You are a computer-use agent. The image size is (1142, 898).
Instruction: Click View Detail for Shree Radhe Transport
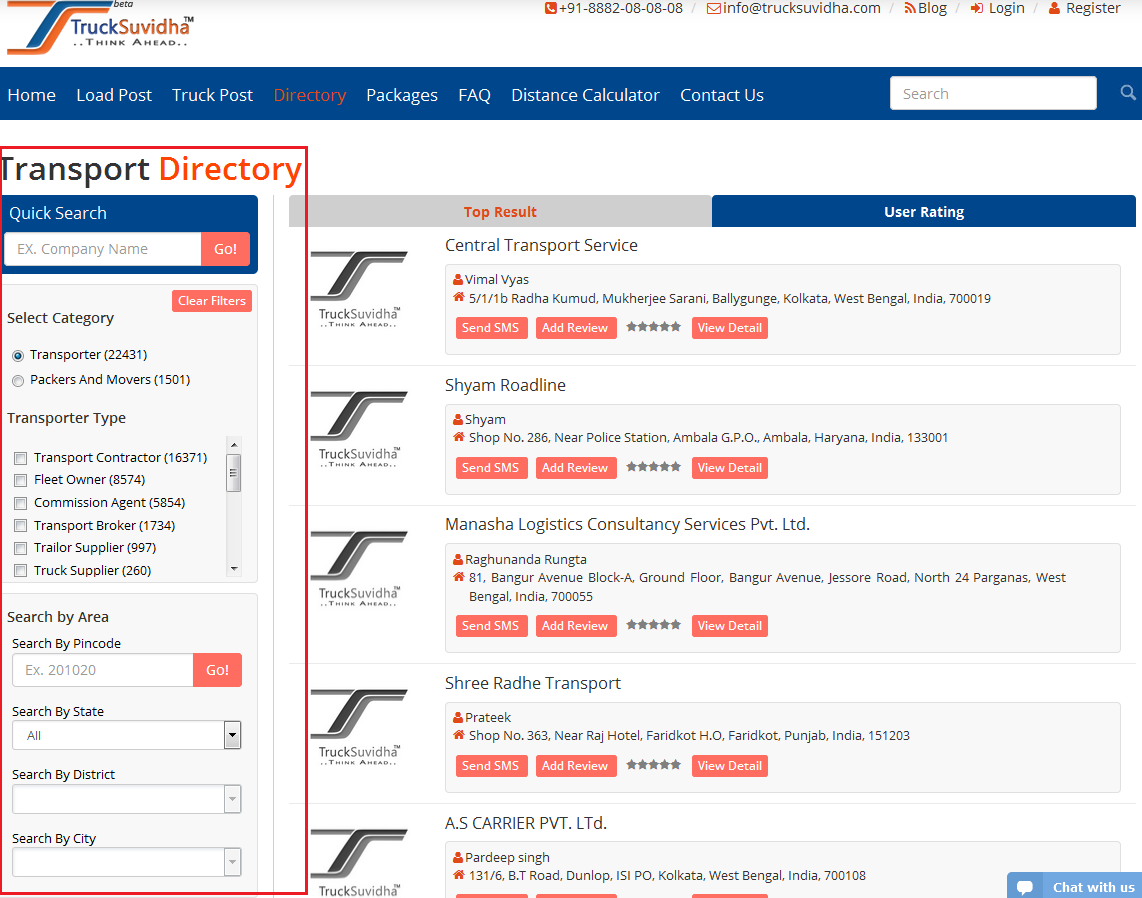pyautogui.click(x=729, y=766)
